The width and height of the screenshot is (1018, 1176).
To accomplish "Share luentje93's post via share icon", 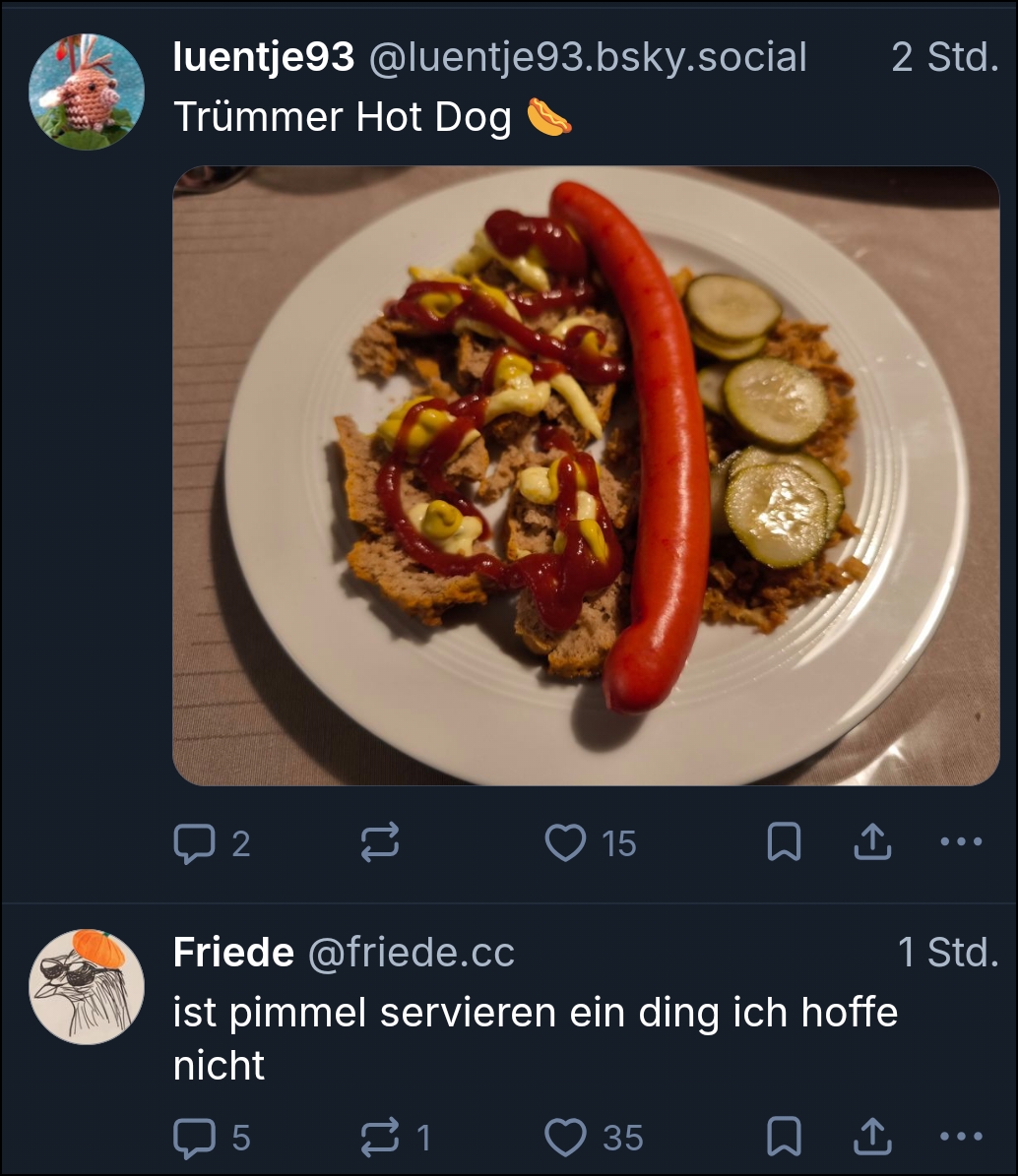I will point(871,843).
